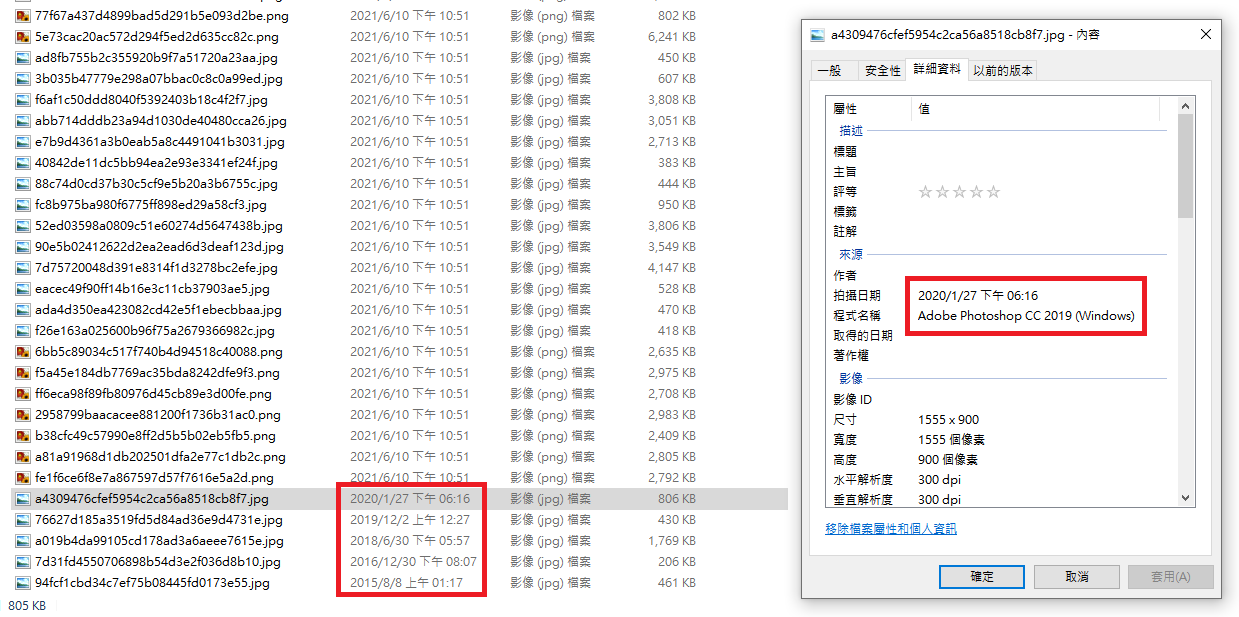Click the icon of 88c74d0cd37b30c5cf9e5b20a3b6755c.jpg
The image size is (1239, 617).
pyautogui.click(x=23, y=184)
